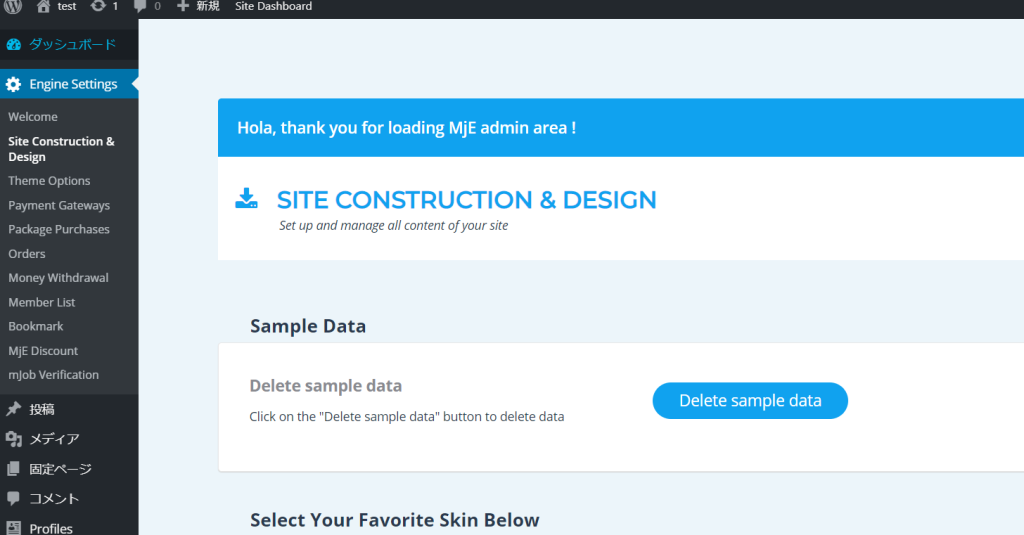Click the plus 新規 new content icon

(x=183, y=6)
